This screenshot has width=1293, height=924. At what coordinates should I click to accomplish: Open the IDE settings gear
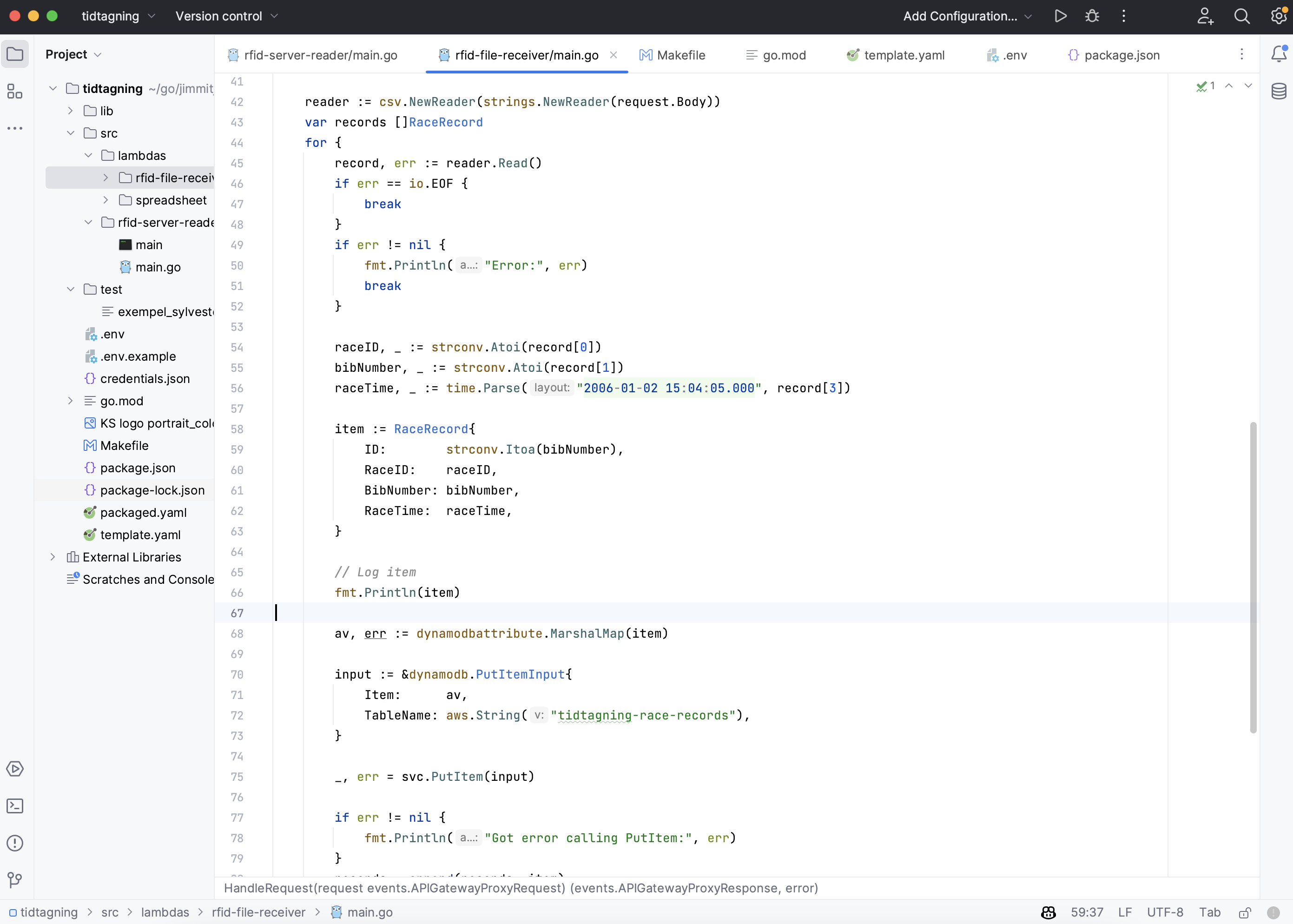pyautogui.click(x=1278, y=16)
